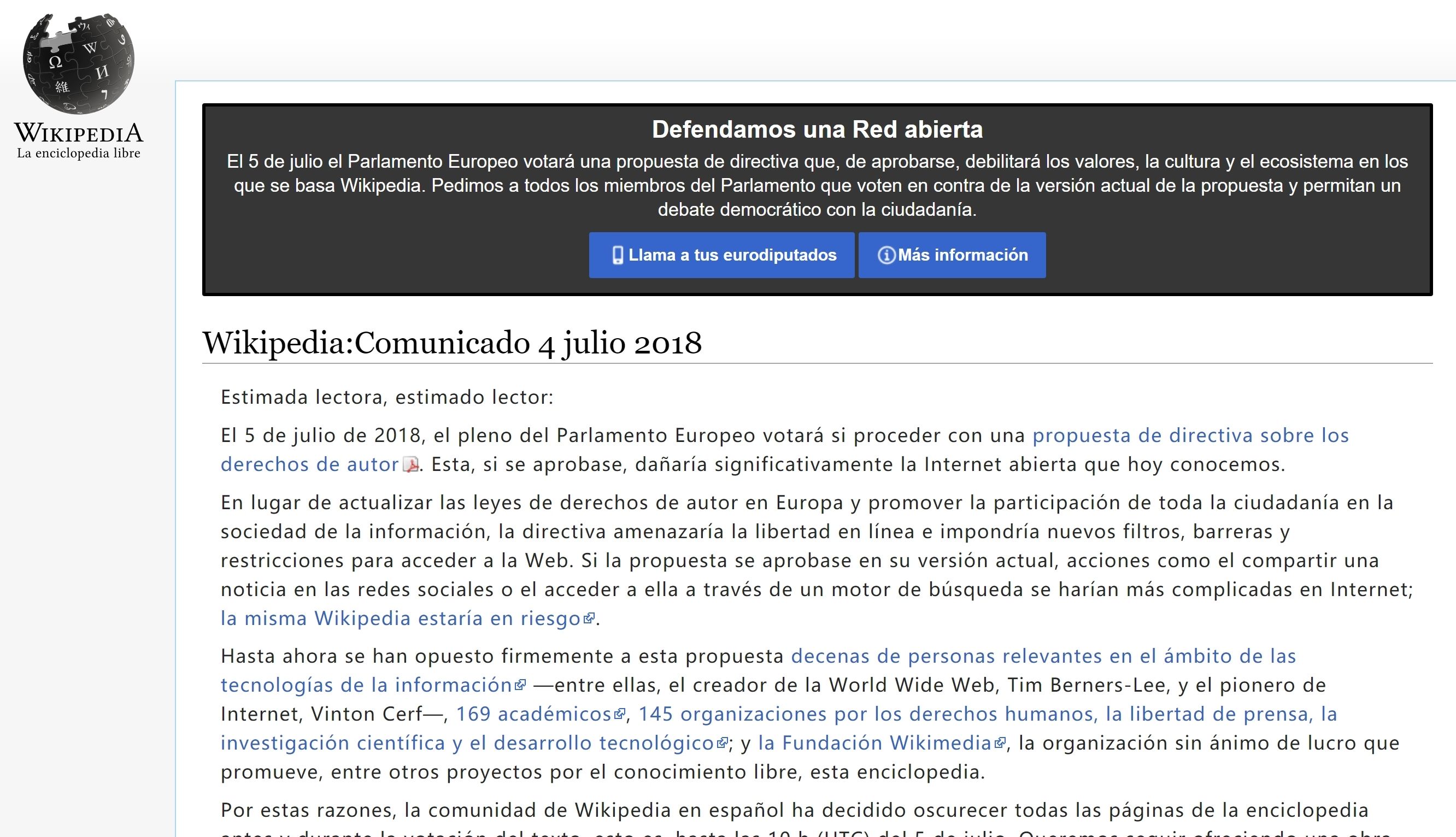1456x837 pixels.
Task: Open 'la Fundación Wikimedia' link
Action: click(874, 742)
